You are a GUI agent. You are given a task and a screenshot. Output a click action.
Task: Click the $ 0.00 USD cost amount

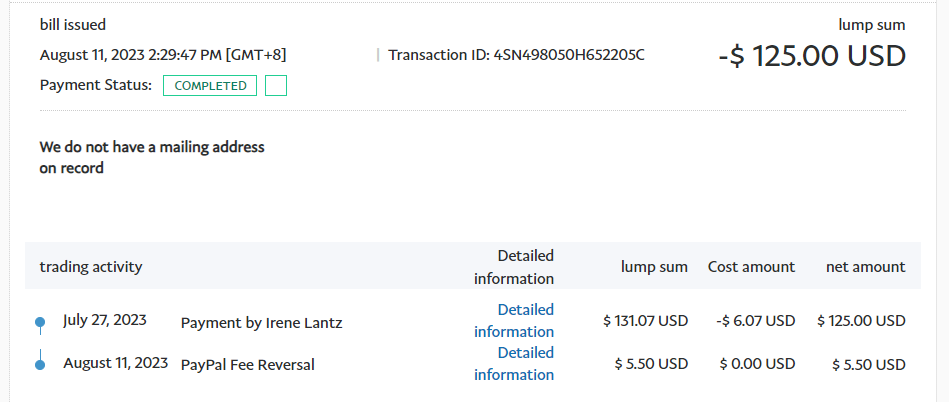coord(757,365)
